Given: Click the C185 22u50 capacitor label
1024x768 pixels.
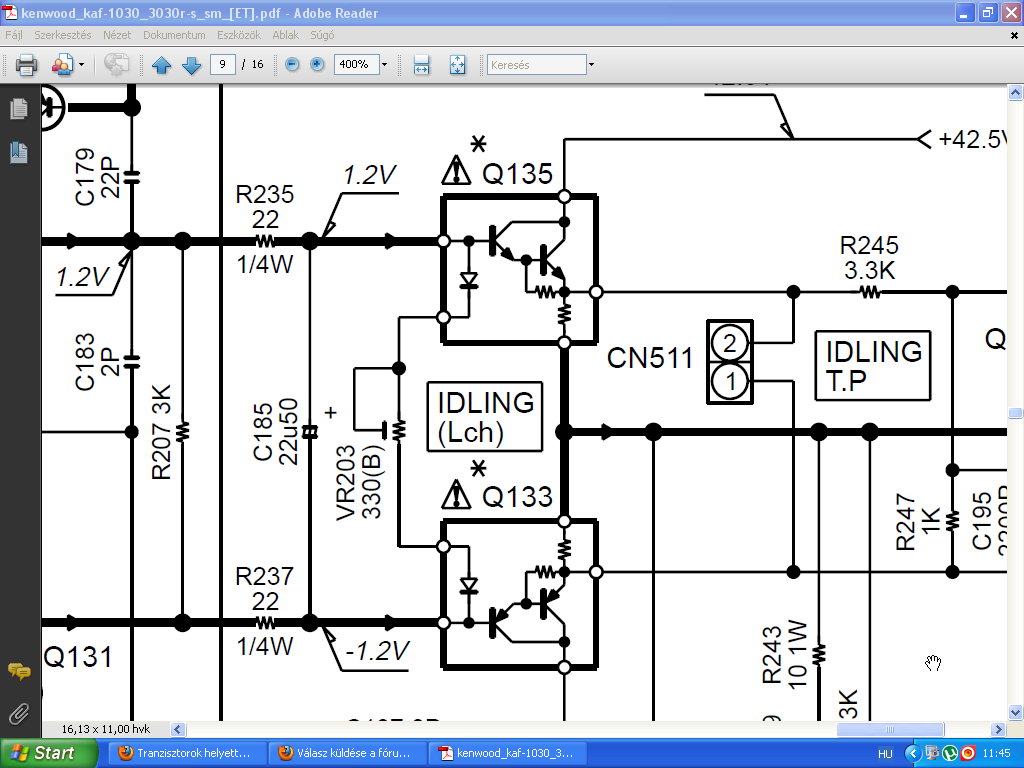Looking at the screenshot, I should click(275, 432).
